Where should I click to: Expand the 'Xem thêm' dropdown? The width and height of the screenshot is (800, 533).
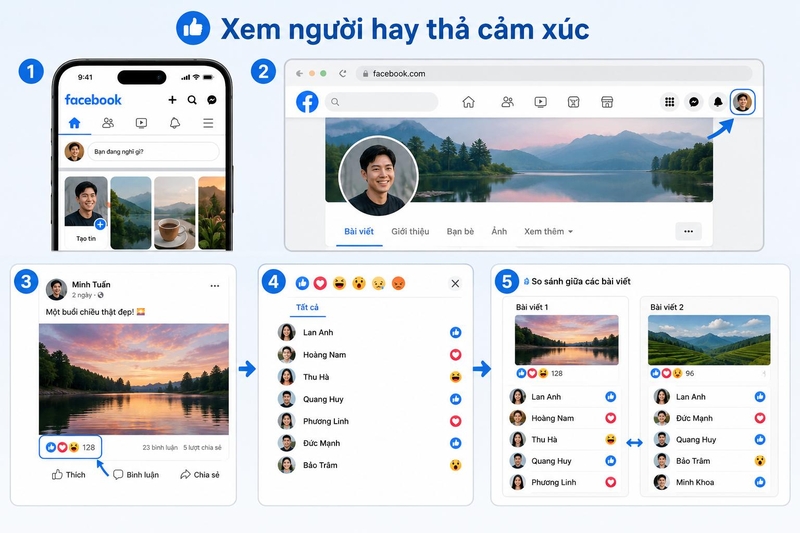pos(548,232)
